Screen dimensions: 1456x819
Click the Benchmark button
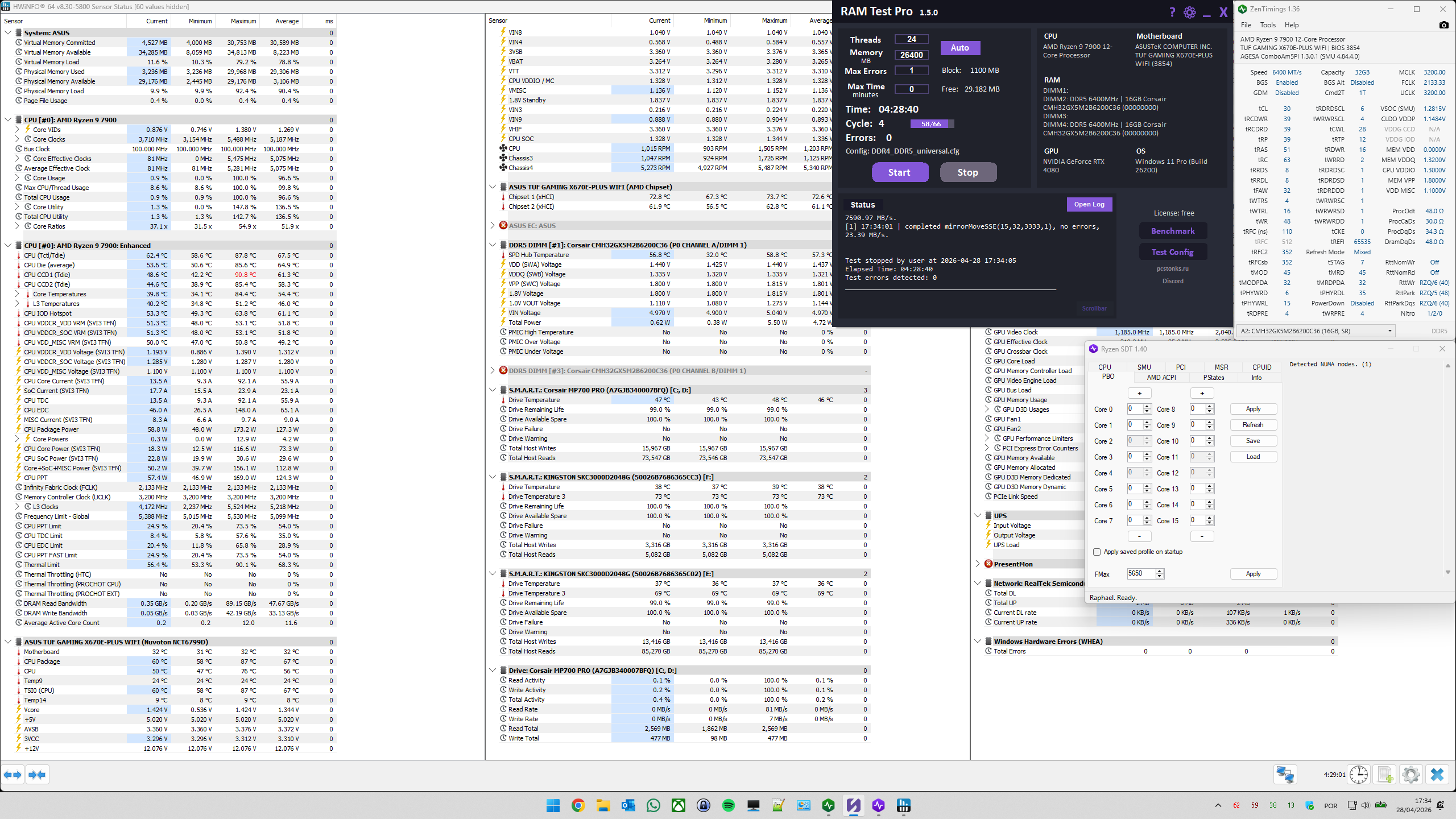pyautogui.click(x=1173, y=231)
